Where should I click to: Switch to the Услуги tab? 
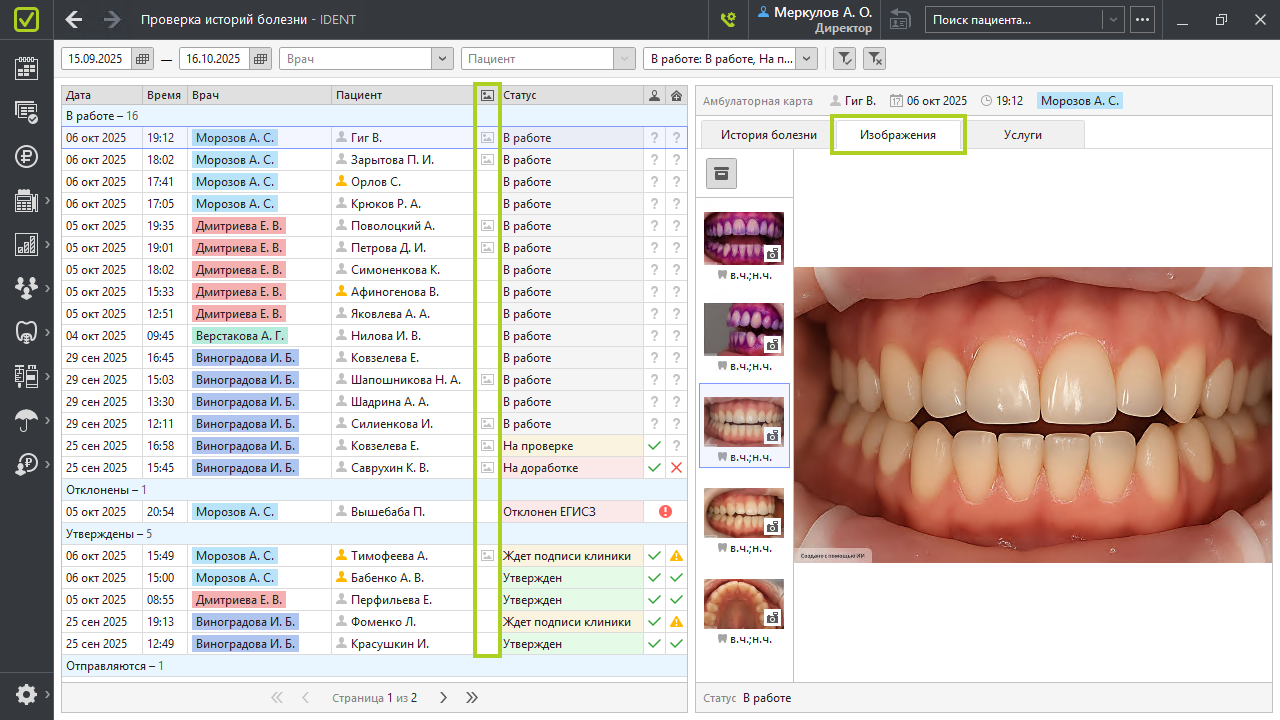click(x=1022, y=135)
